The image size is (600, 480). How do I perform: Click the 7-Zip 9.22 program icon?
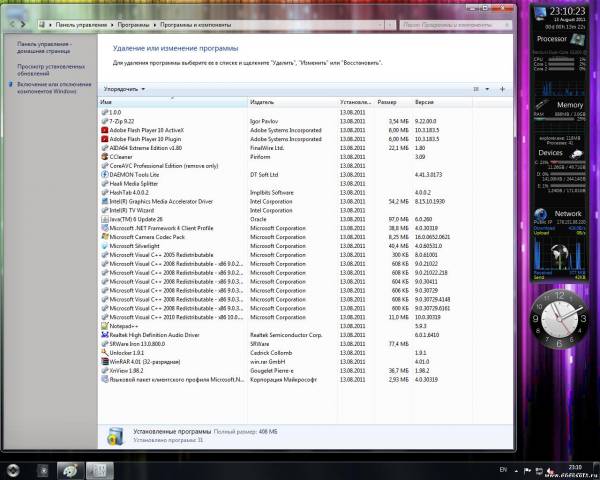(104, 121)
